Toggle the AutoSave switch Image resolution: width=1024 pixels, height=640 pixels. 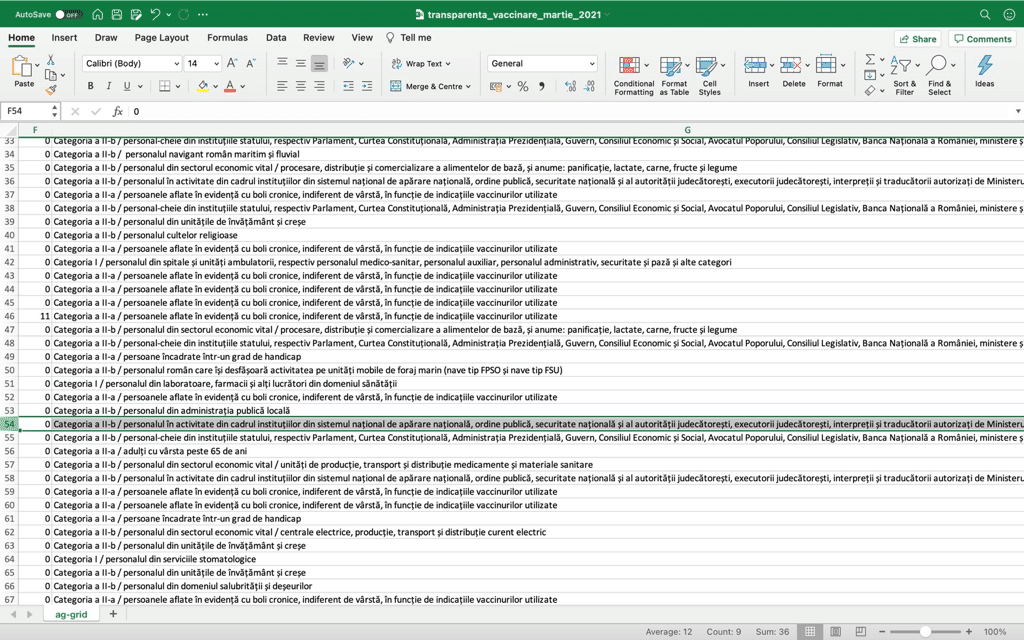pyautogui.click(x=67, y=15)
